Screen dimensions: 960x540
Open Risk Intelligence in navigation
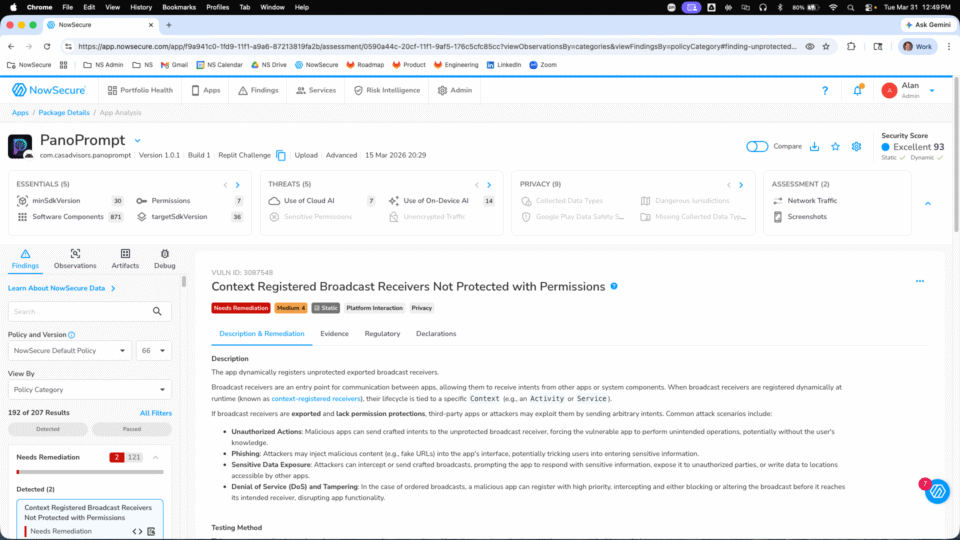point(387,90)
